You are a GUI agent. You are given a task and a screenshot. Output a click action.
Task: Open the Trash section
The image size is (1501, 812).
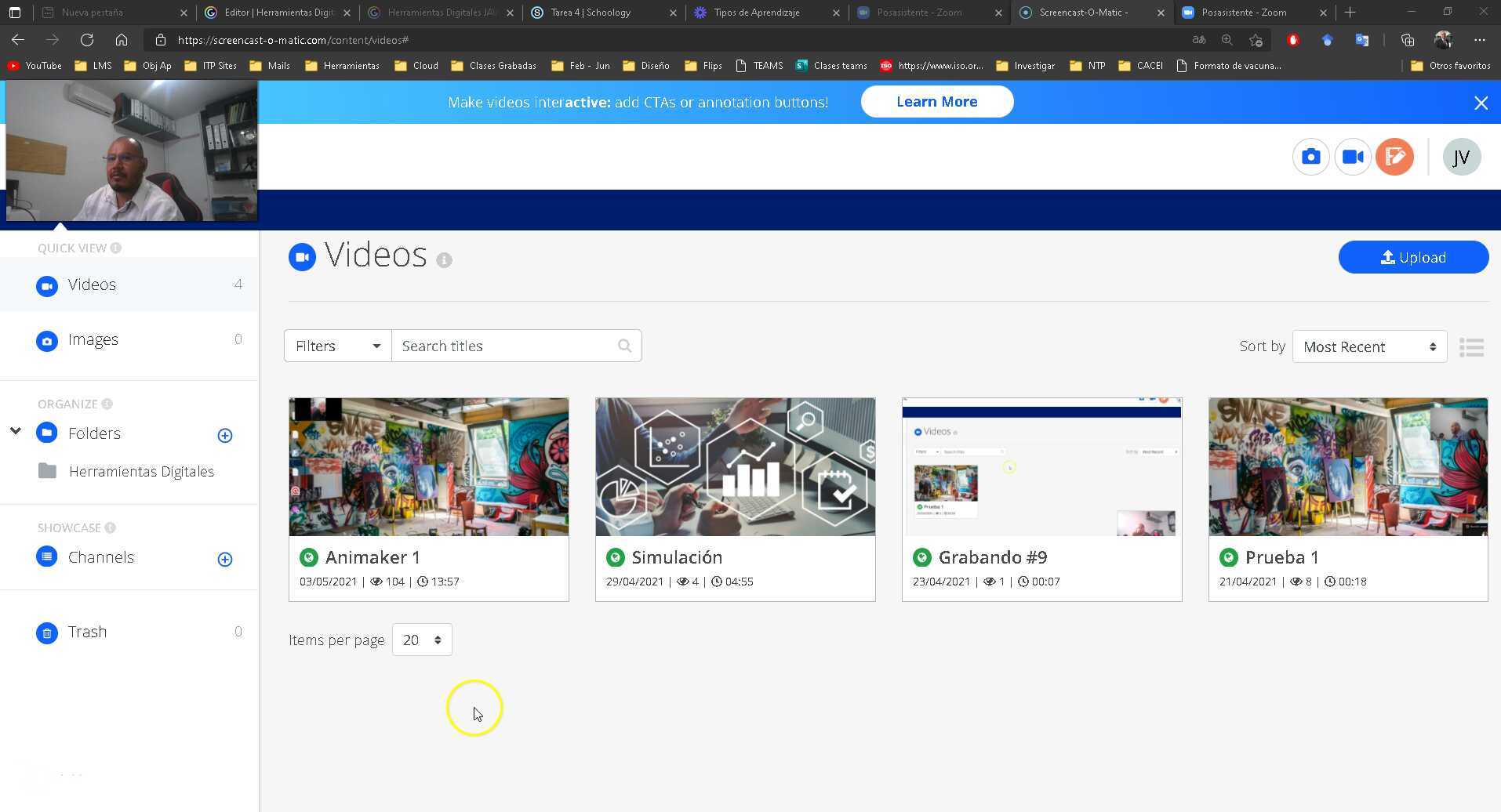87,632
